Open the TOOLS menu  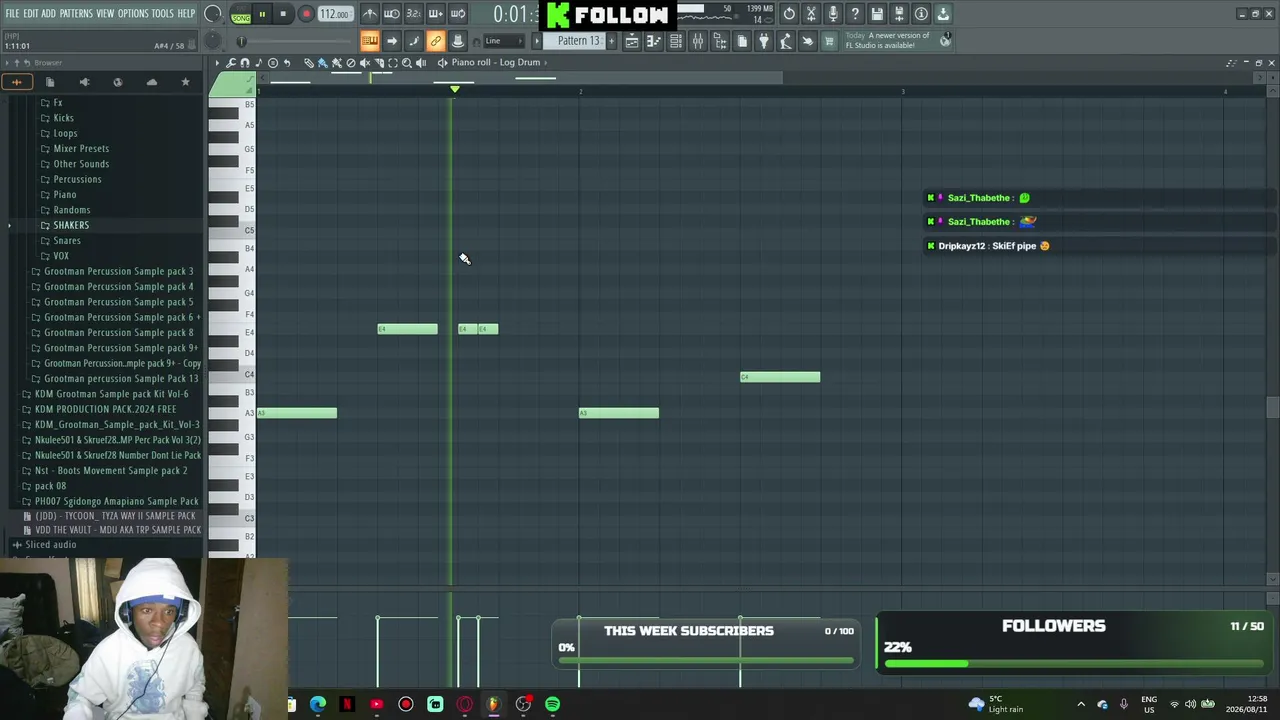(x=163, y=14)
